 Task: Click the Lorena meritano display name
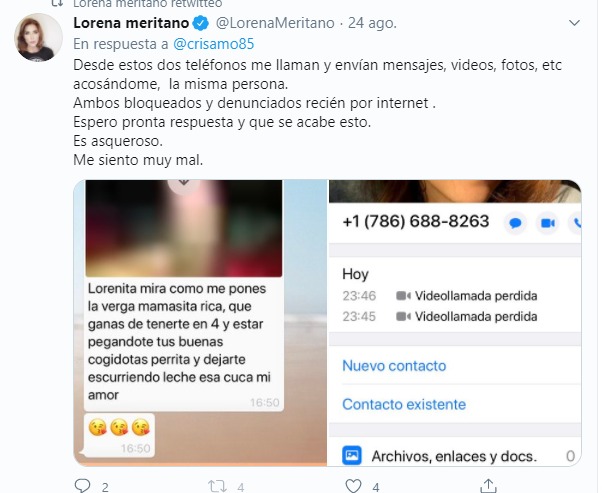pos(131,23)
